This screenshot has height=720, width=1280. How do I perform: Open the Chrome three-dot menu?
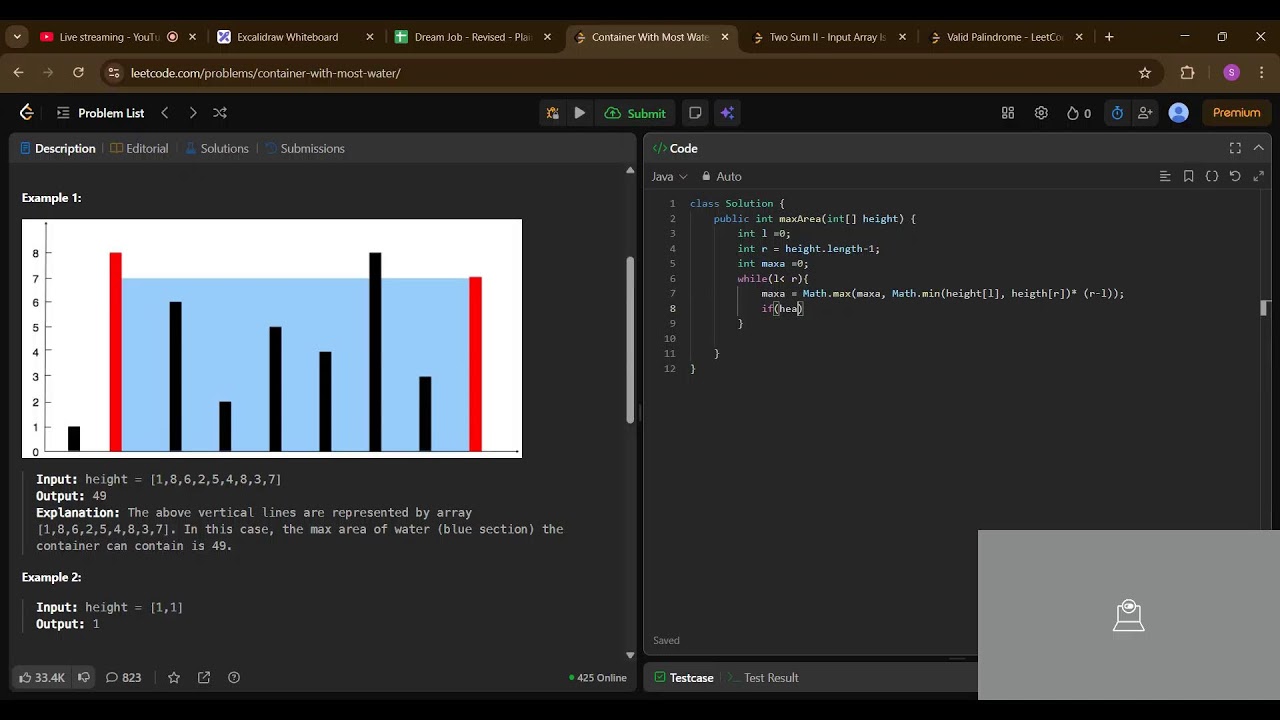click(1262, 73)
